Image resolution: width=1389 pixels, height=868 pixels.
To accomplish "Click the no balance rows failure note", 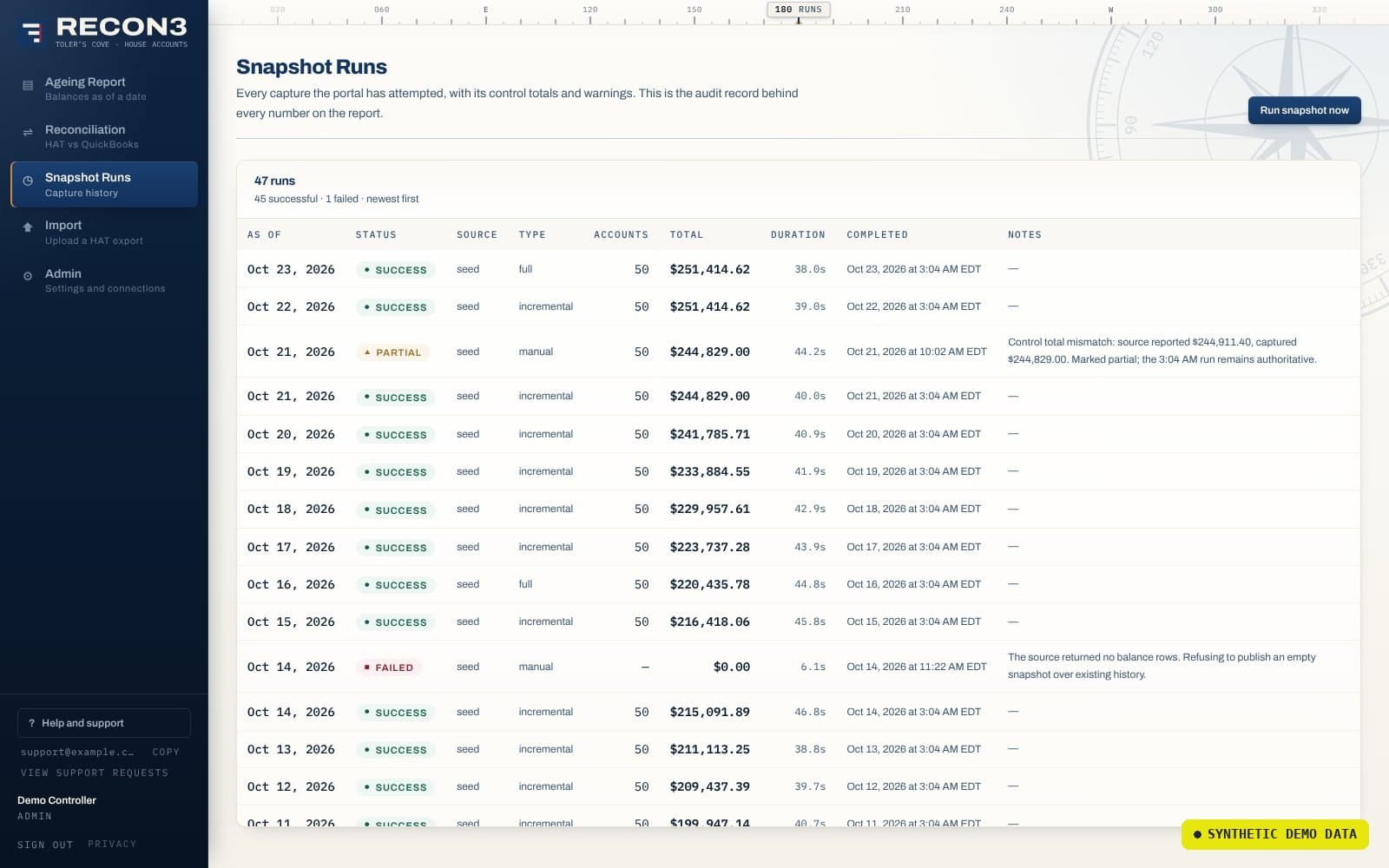I will pos(1162,666).
